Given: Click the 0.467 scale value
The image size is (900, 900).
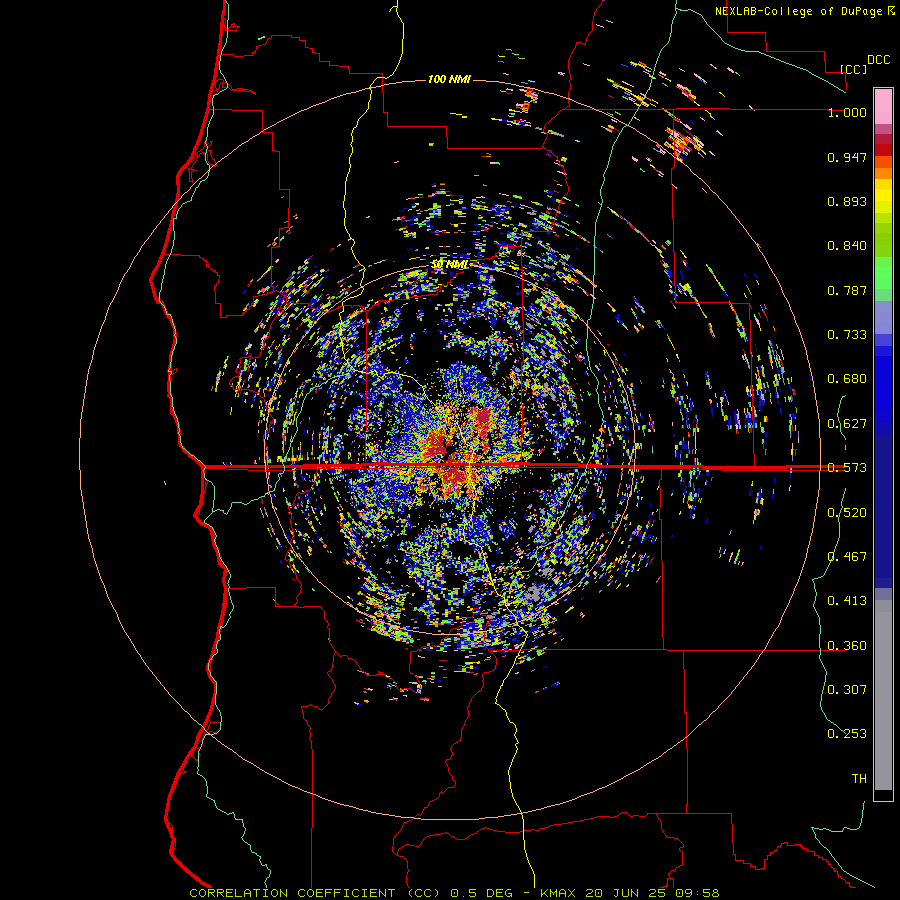Looking at the screenshot, I should coord(847,556).
